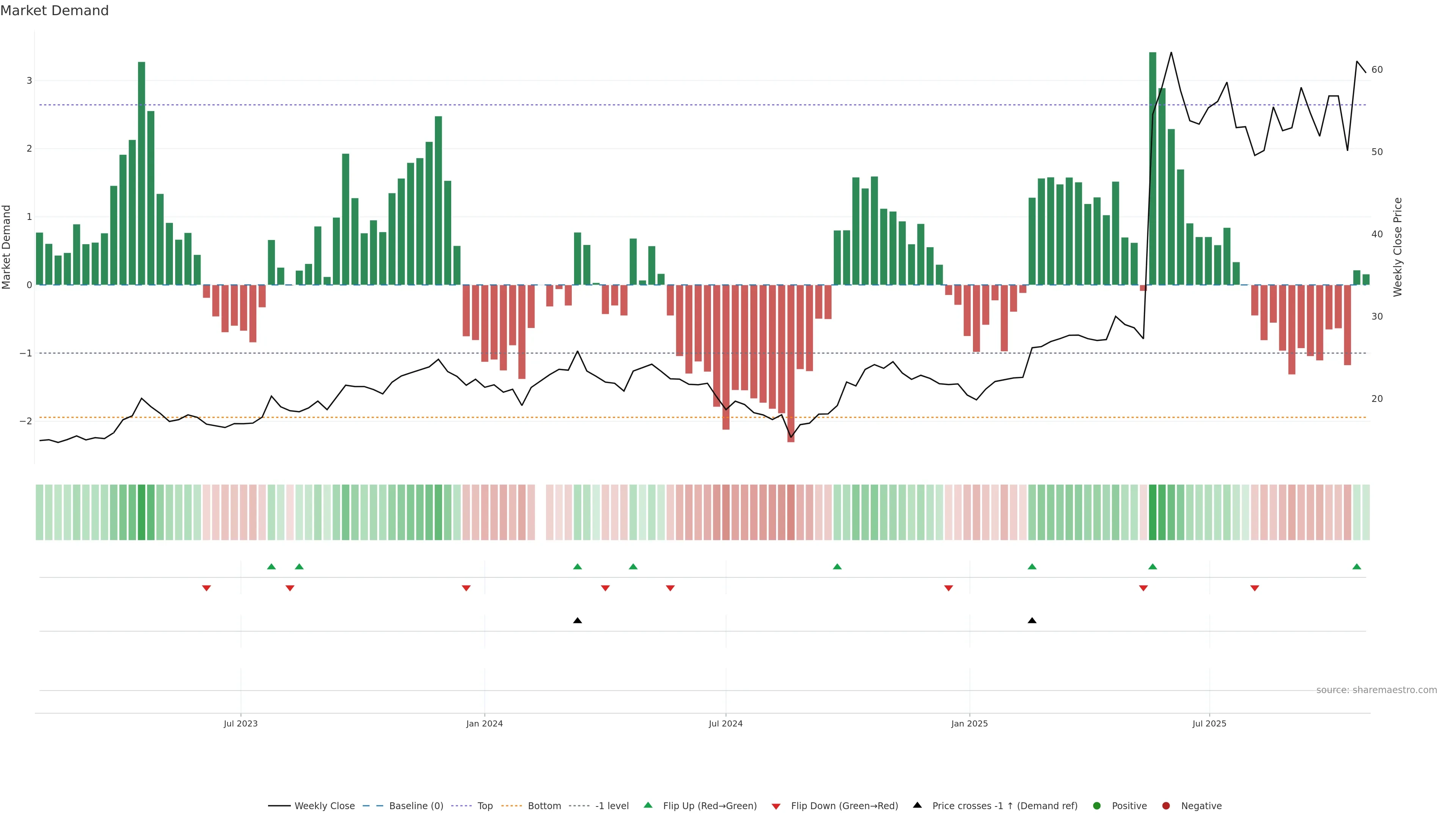Click the black Price crosses -1 legend triangle
Screen dimensions: 1456x819
coord(917,805)
